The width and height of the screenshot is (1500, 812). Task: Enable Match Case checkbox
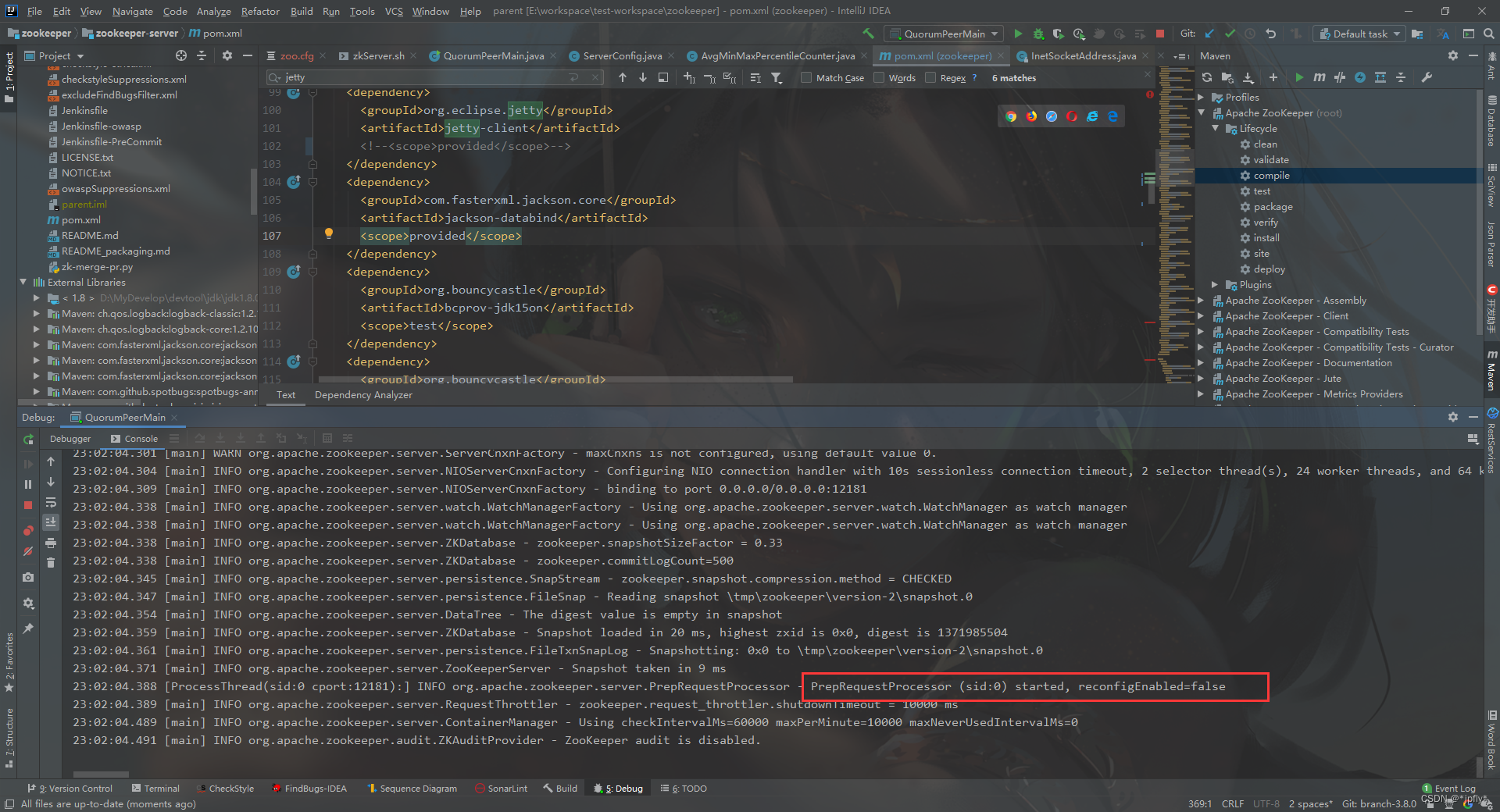[x=806, y=77]
